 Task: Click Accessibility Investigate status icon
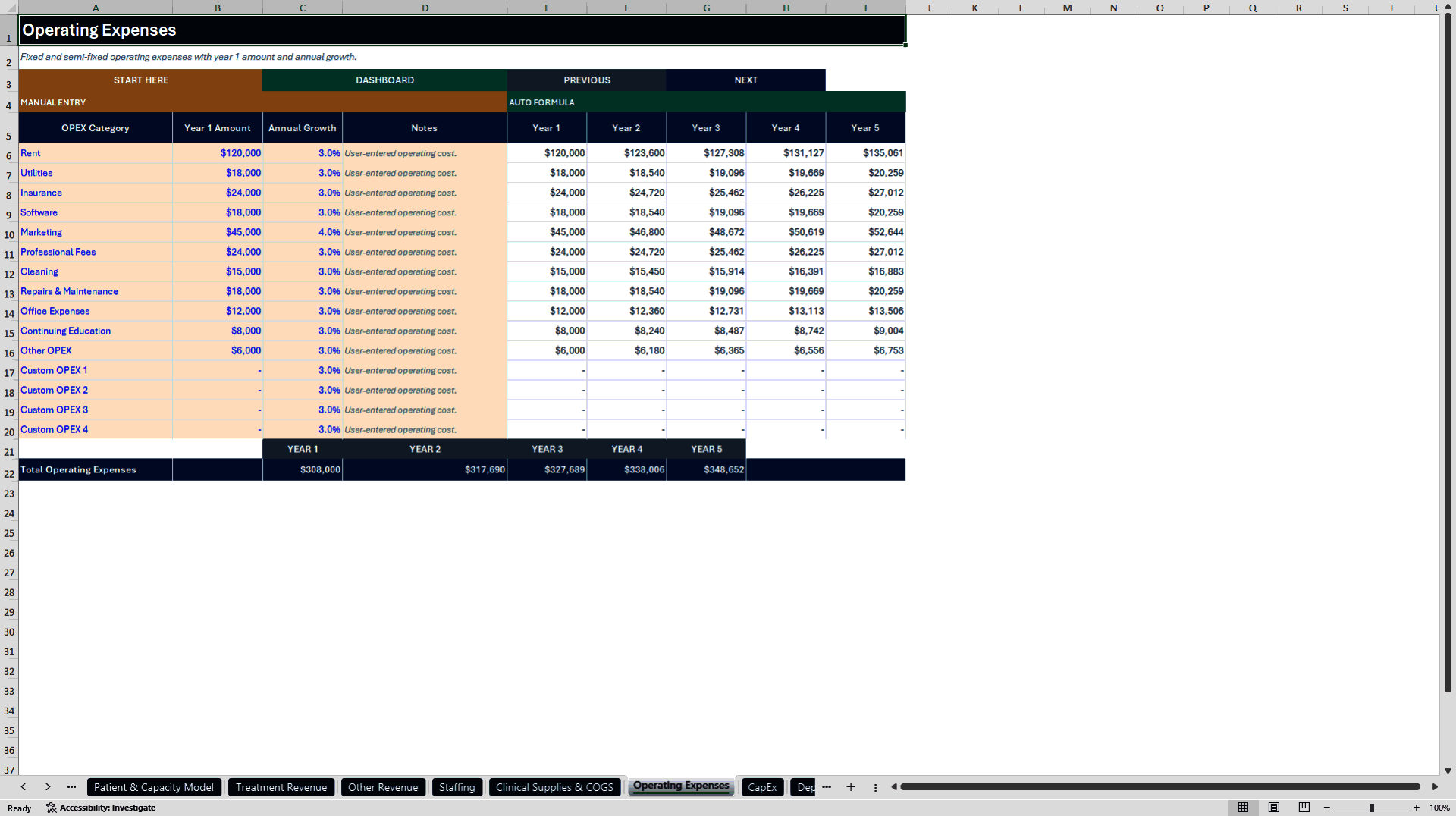(x=101, y=808)
